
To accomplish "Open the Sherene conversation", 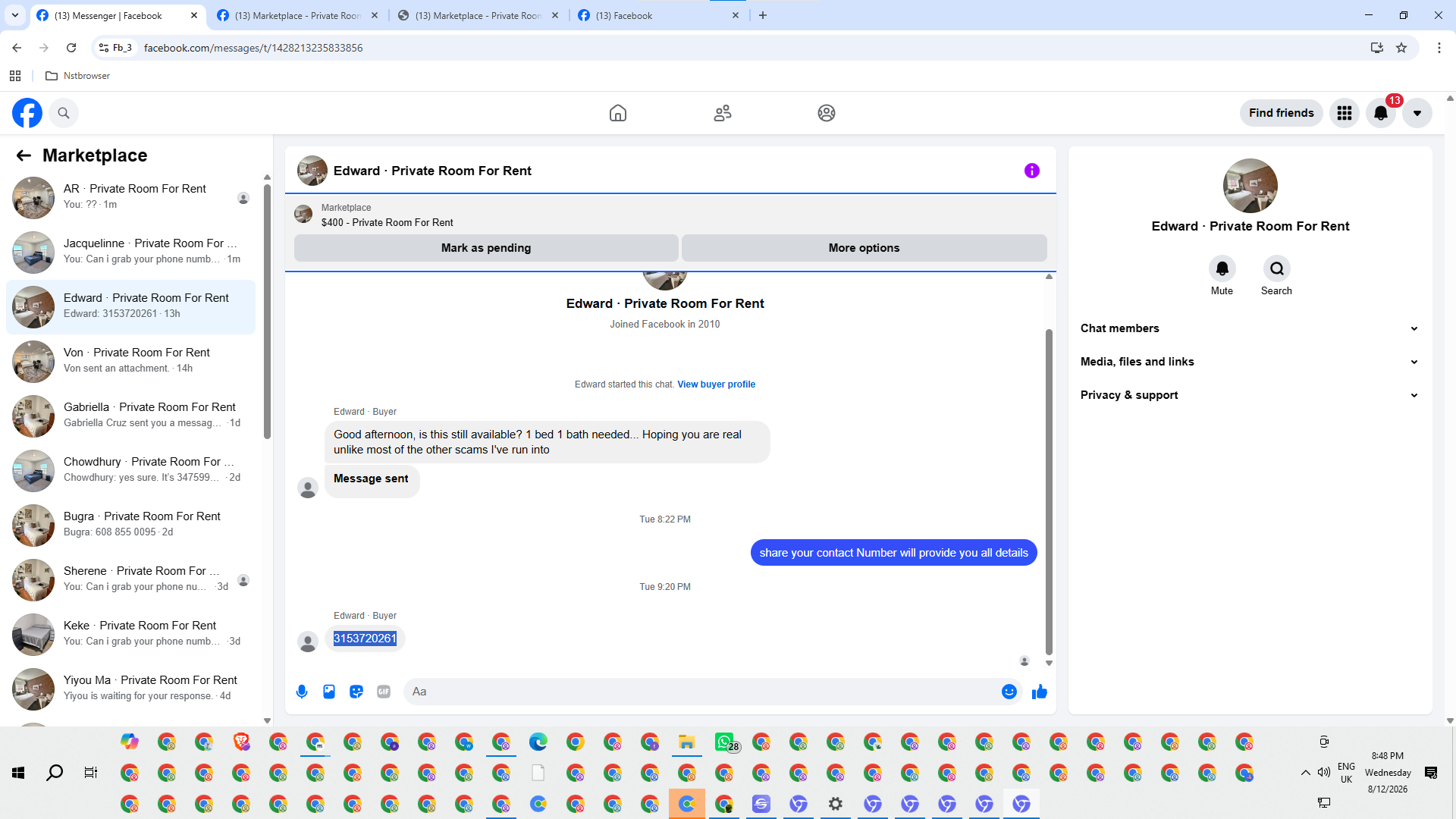I will coord(131,580).
